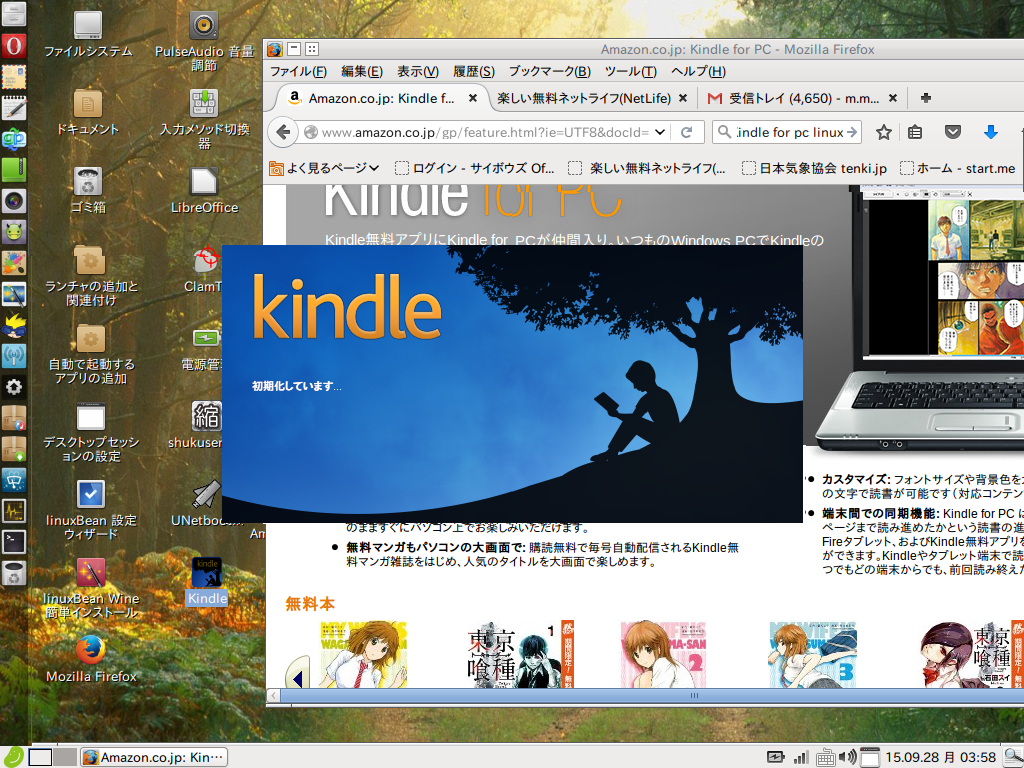The height and width of the screenshot is (768, 1024).
Task: Close the 受信トレイ Gmail tab
Action: [893, 98]
